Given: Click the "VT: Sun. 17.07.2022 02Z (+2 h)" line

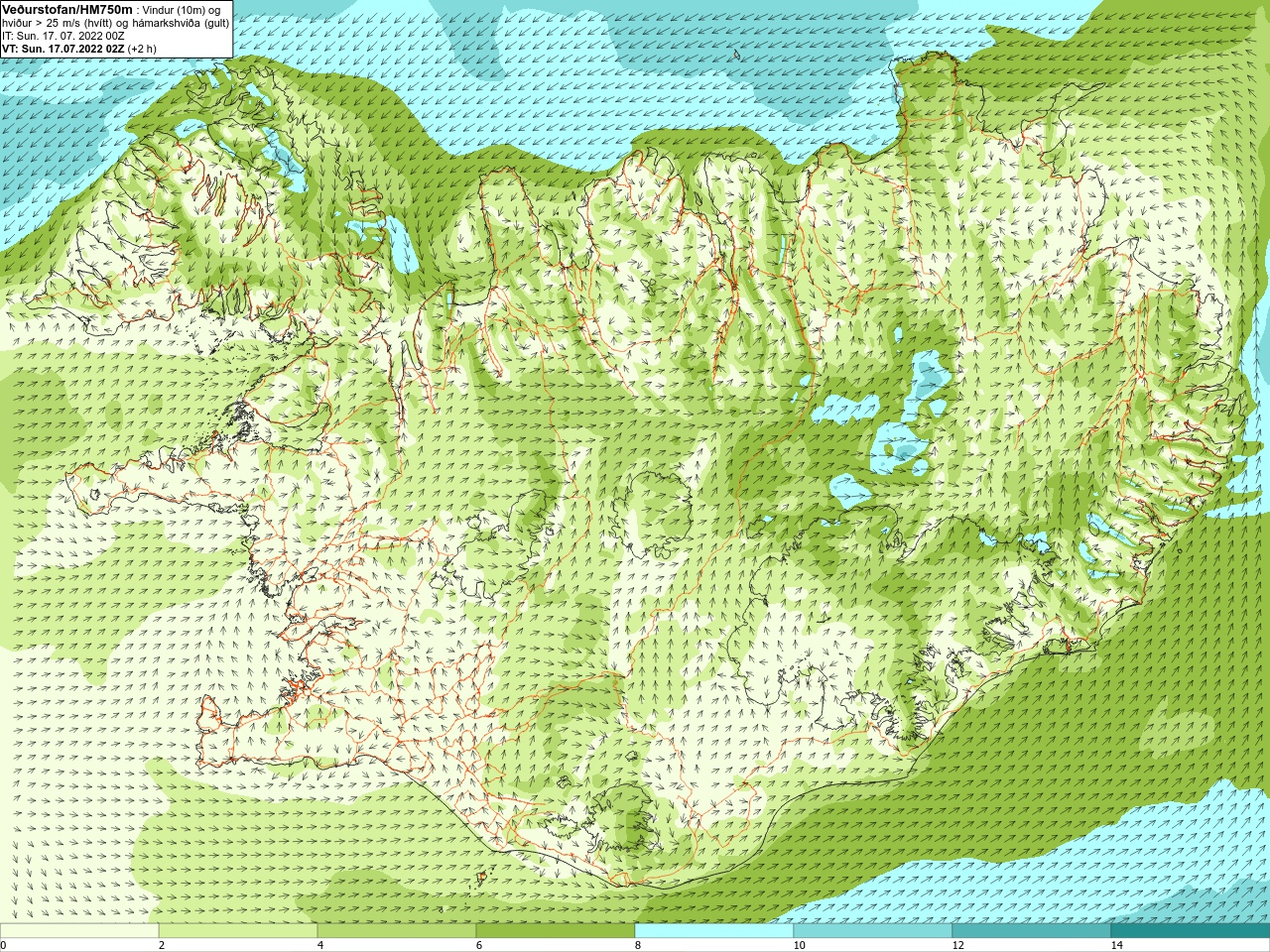Looking at the screenshot, I should point(78,48).
